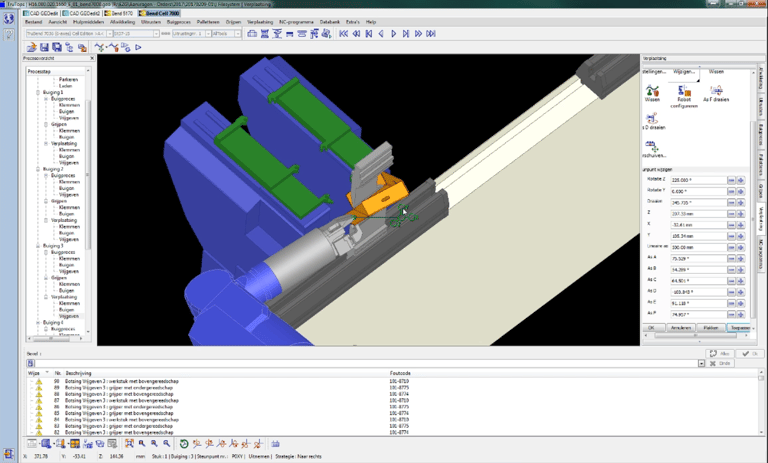Switch to the CAD GEOedit2 tab
Screen dimensions: 768x463
[x=81, y=13]
